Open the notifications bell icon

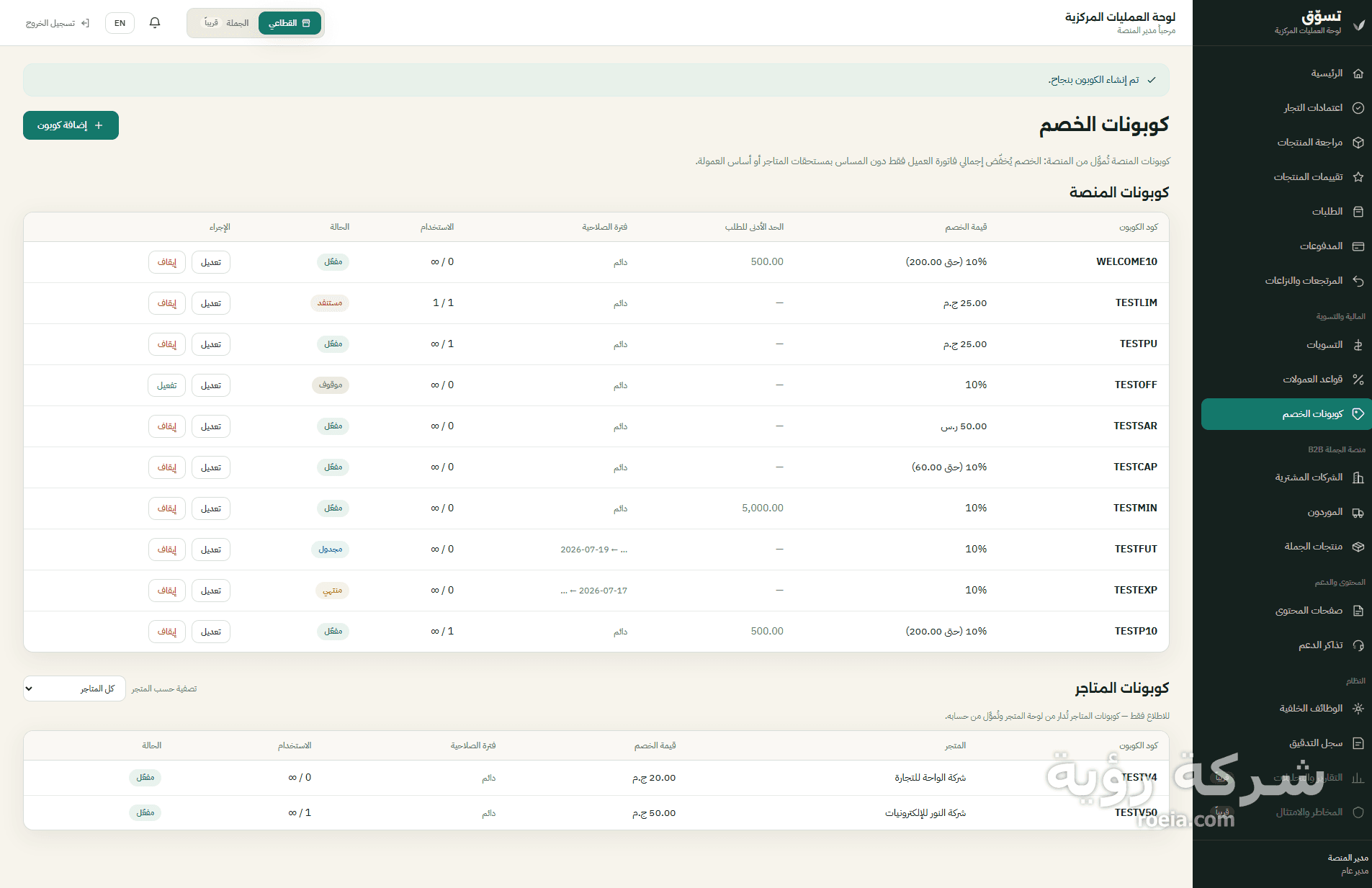click(155, 23)
